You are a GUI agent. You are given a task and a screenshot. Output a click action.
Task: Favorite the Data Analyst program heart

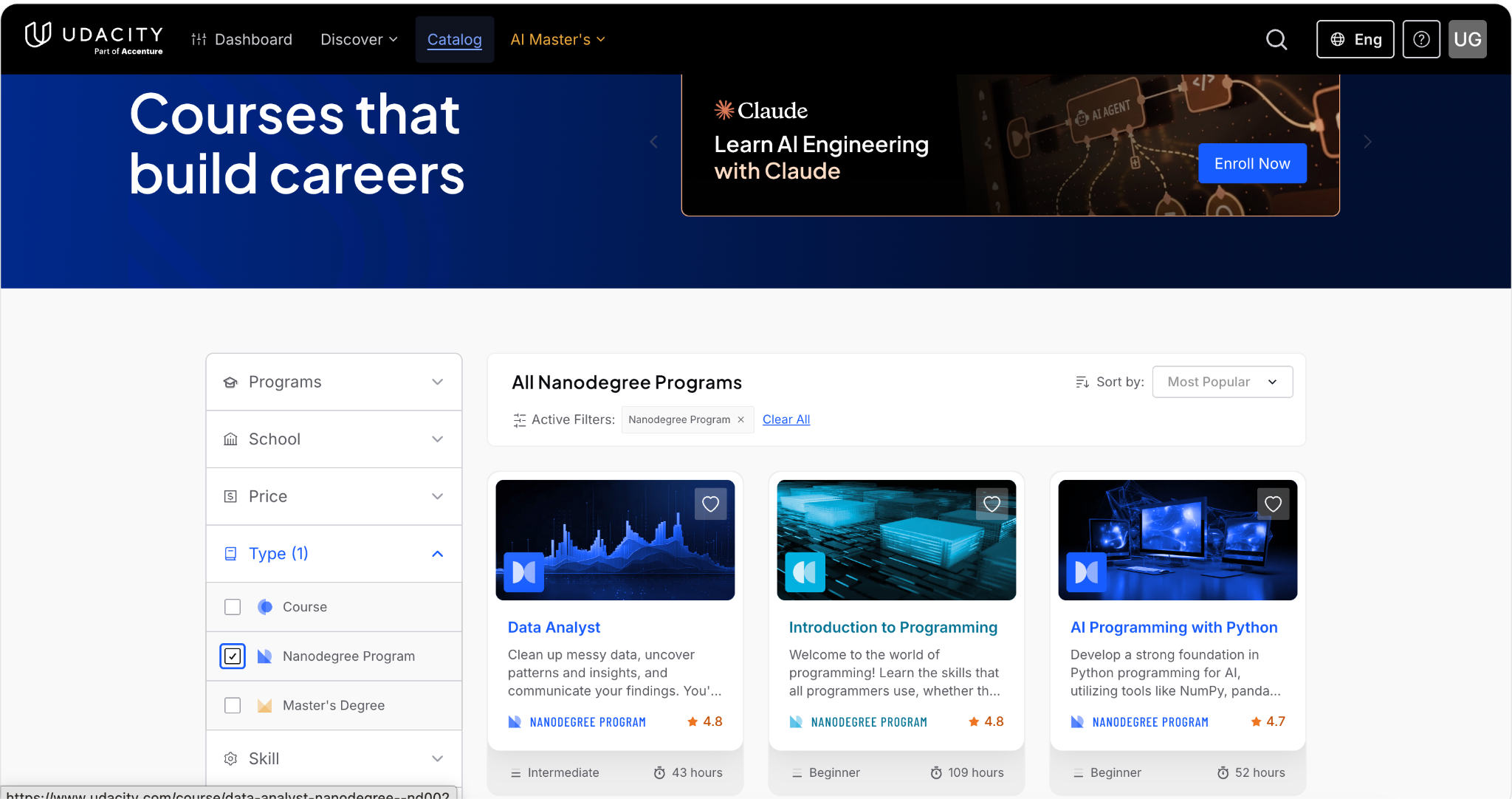[x=710, y=504]
